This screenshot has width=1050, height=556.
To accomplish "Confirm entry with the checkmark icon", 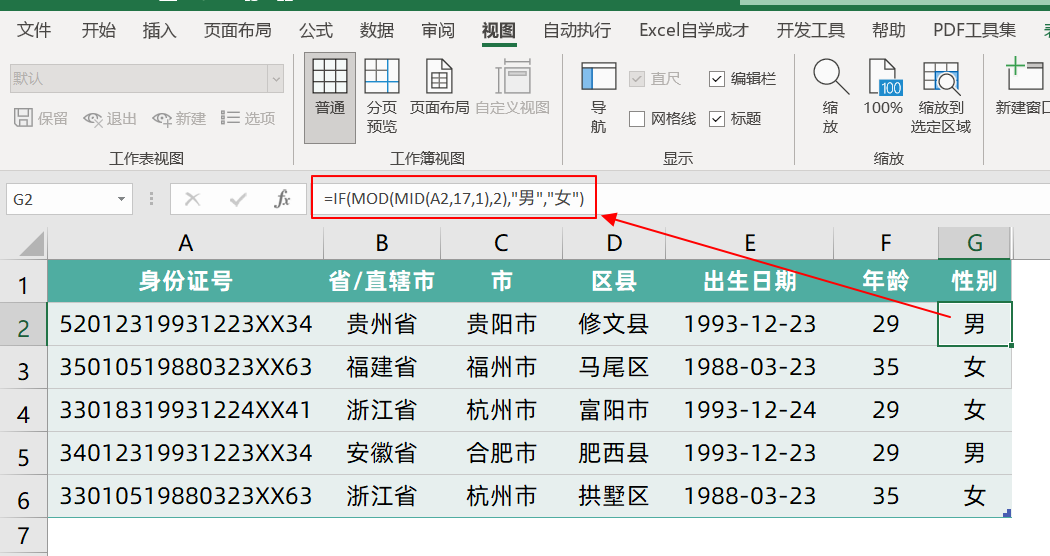I will 238,199.
